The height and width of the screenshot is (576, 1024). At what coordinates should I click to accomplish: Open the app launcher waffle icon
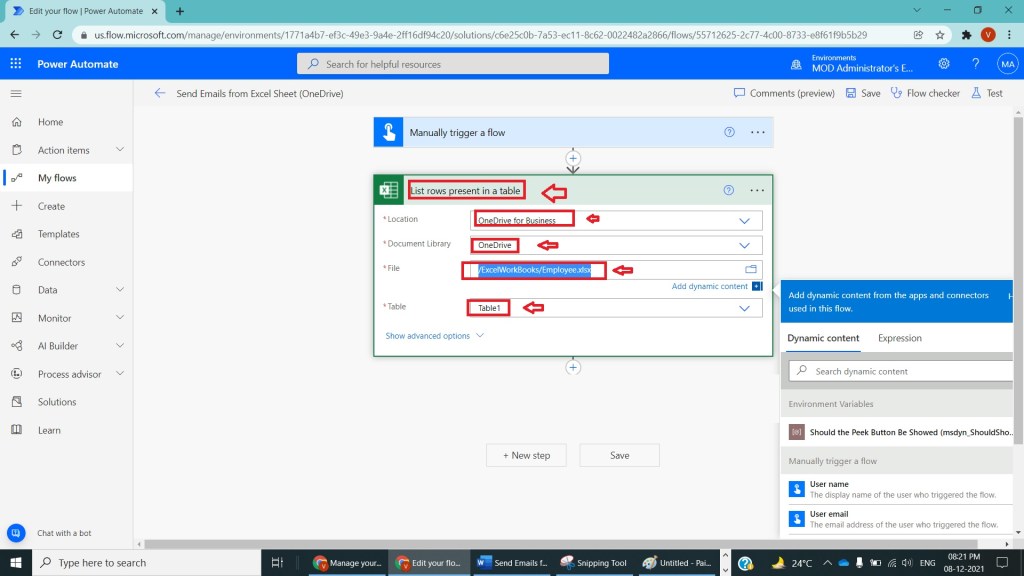(x=16, y=64)
